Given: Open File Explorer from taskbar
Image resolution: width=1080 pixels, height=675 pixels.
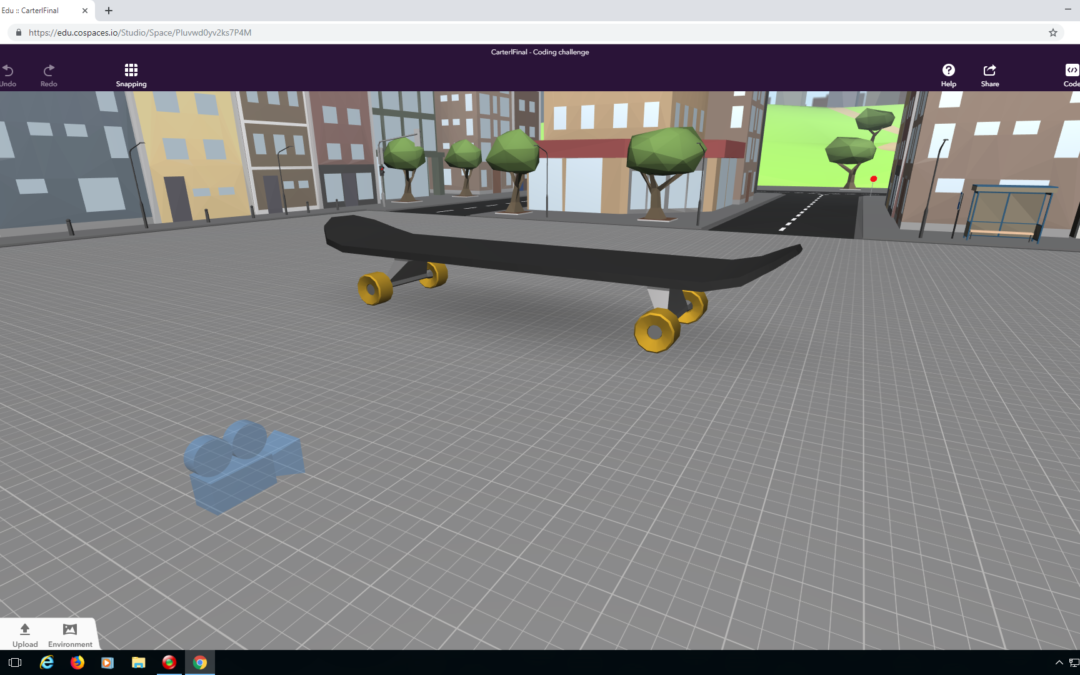Looking at the screenshot, I should pyautogui.click(x=138, y=663).
